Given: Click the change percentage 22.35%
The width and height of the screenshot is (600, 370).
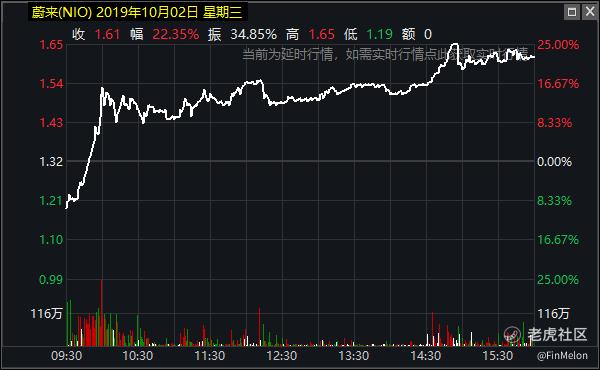Looking at the screenshot, I should click(176, 34).
